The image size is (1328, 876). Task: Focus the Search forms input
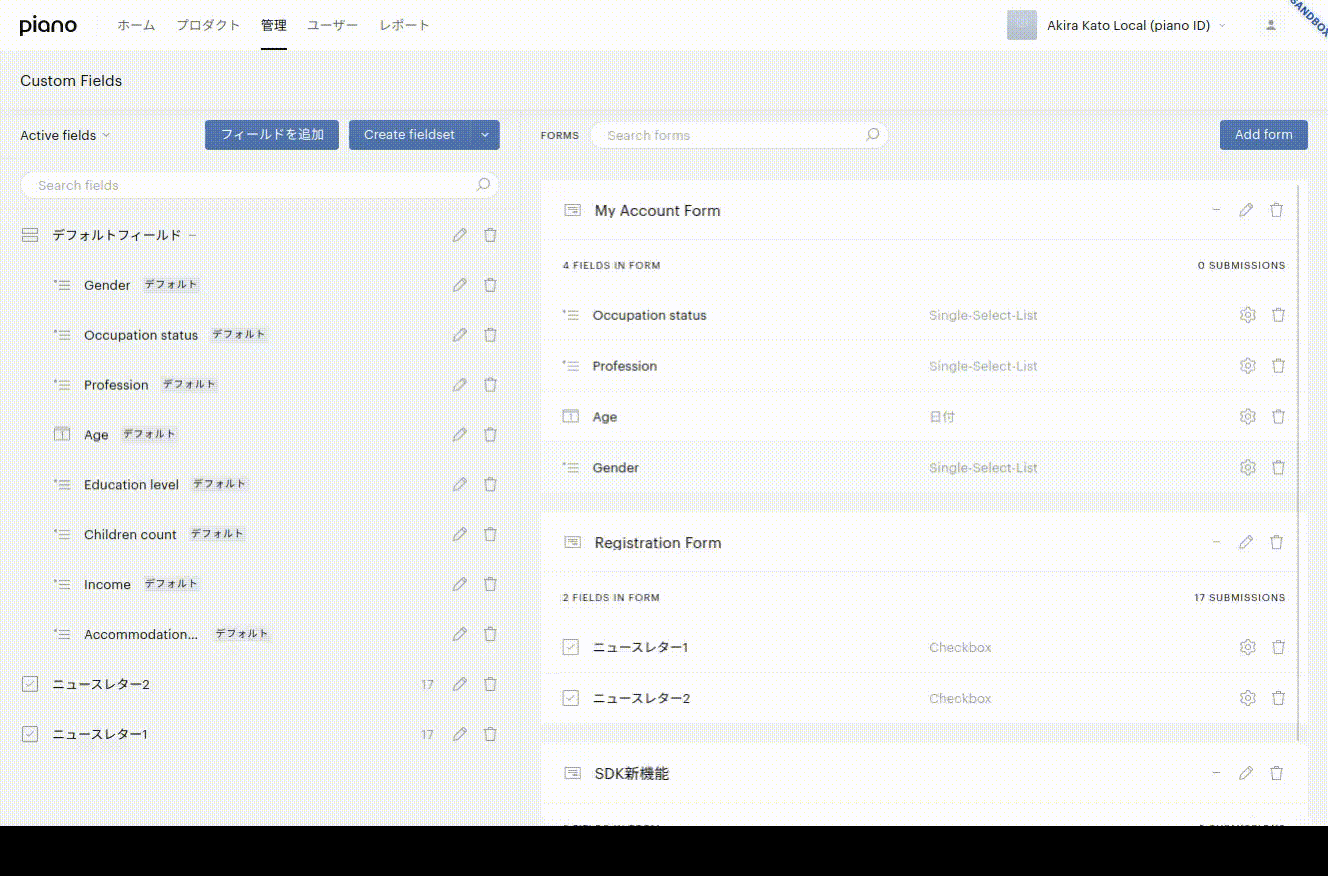(x=730, y=135)
